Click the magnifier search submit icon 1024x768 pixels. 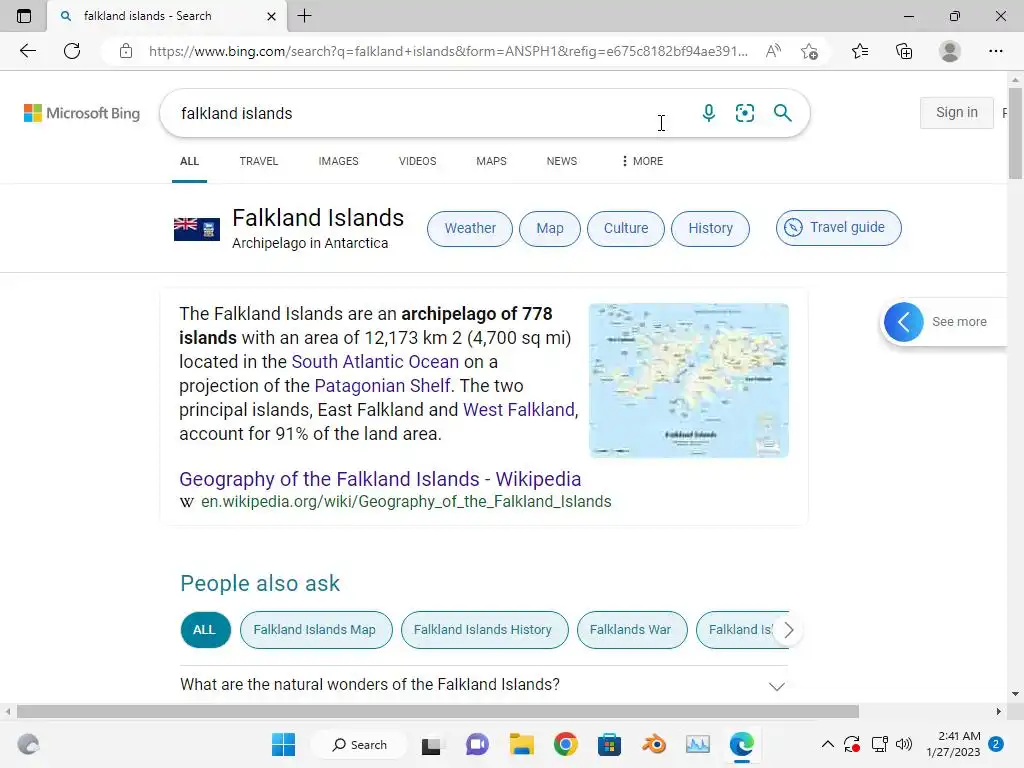[x=782, y=113]
